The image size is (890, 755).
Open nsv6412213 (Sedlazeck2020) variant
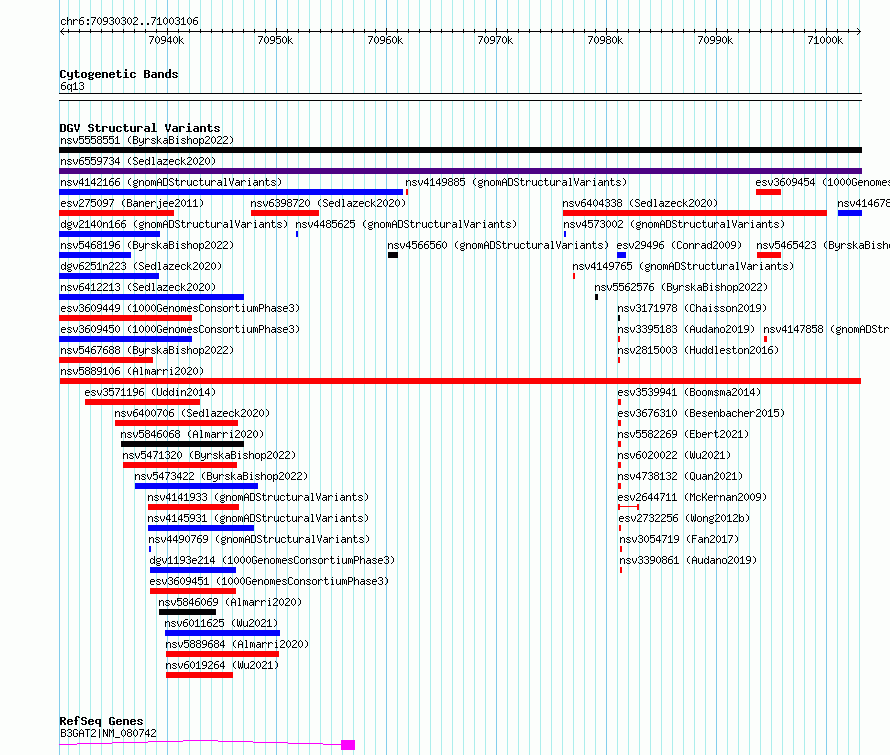[x=138, y=287]
